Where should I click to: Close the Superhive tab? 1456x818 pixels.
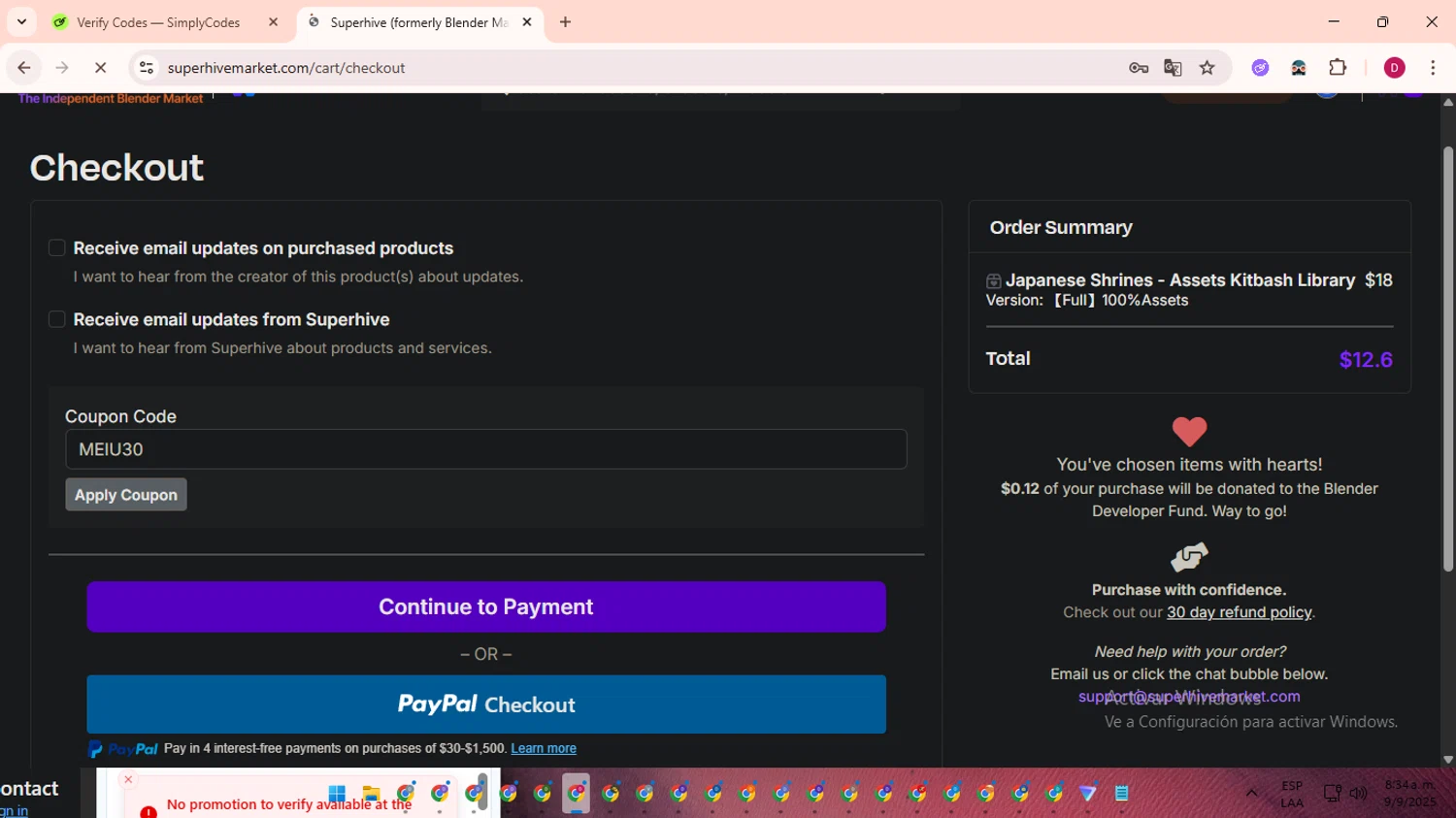tap(527, 21)
